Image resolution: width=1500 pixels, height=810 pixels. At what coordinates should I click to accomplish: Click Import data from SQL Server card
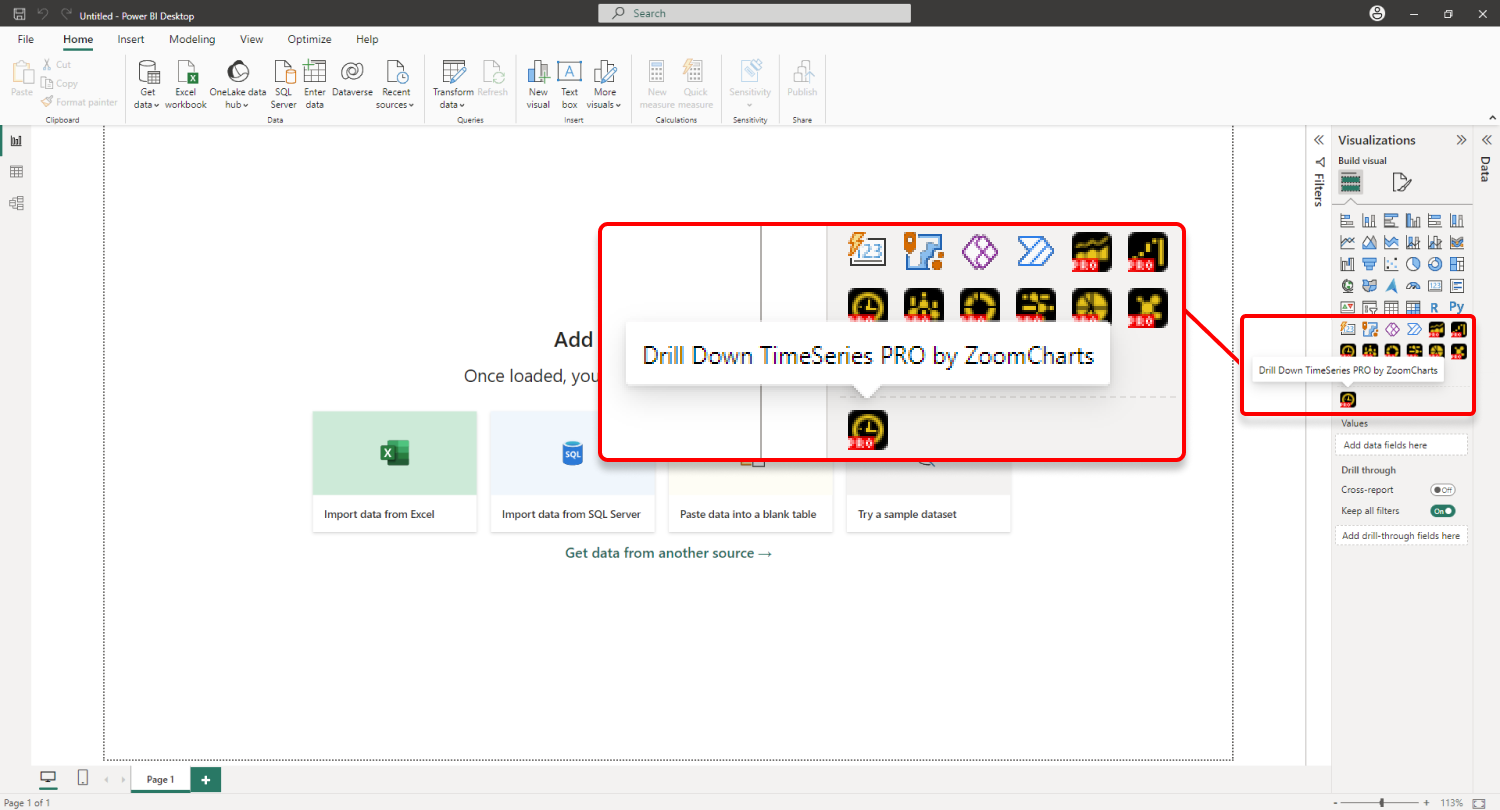572,471
